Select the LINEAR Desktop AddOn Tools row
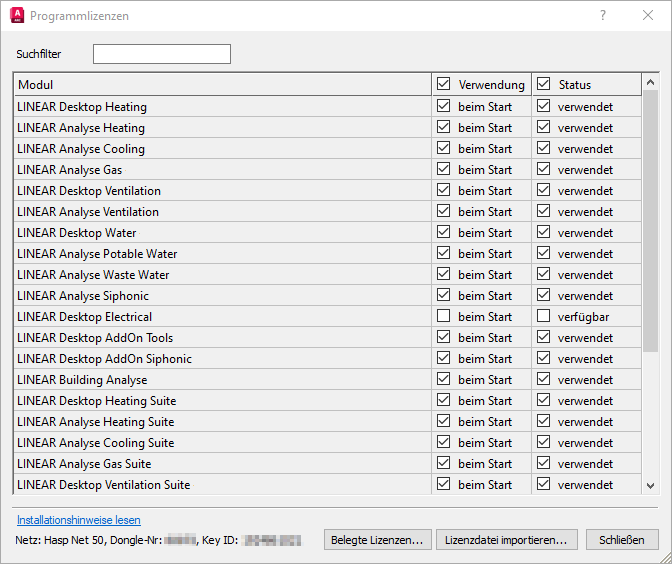This screenshot has width=672, height=564. 328,337
